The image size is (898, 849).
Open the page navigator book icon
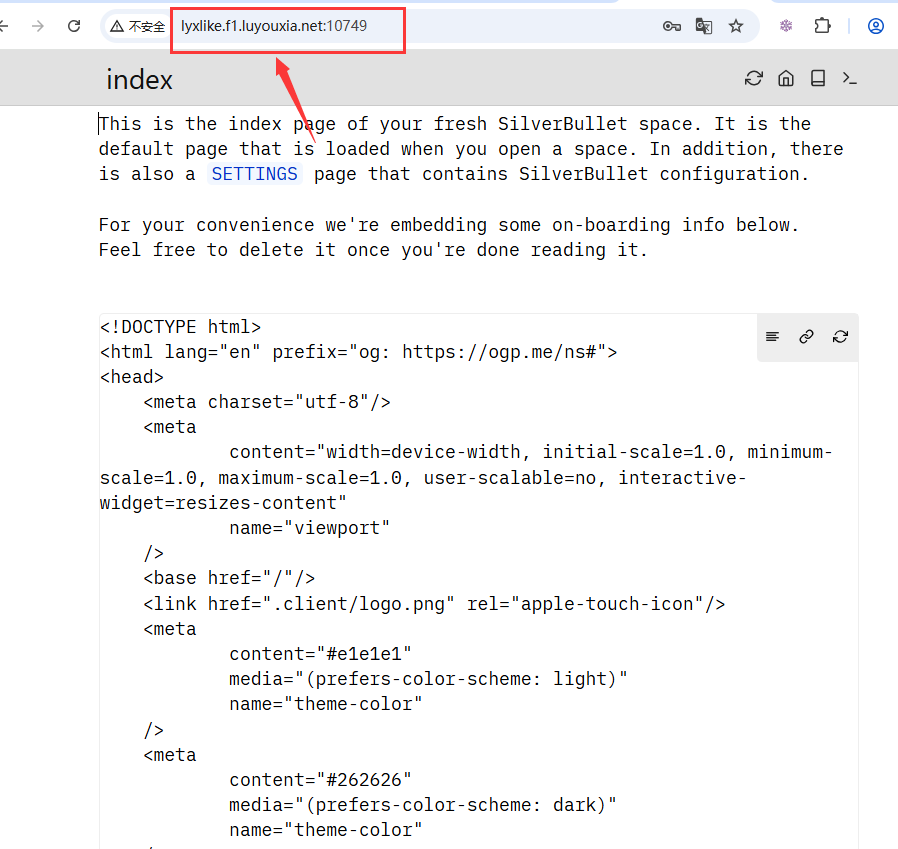[x=818, y=78]
